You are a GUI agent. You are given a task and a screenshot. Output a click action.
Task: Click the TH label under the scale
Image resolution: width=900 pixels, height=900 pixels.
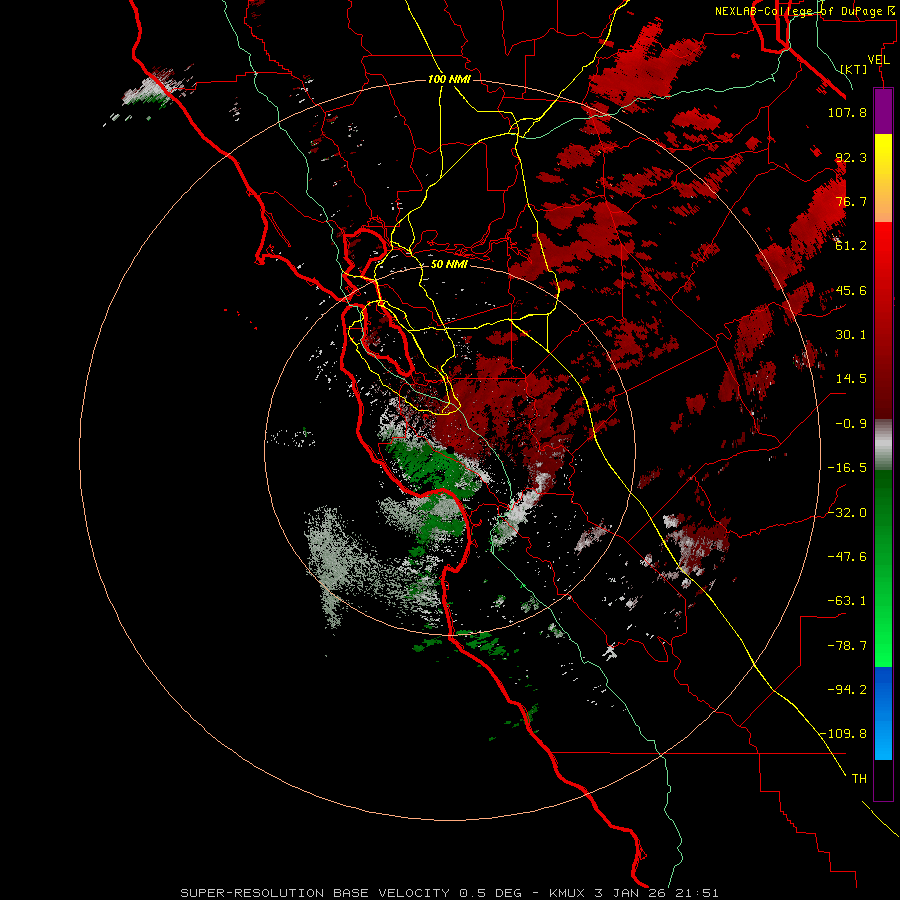(x=859, y=779)
